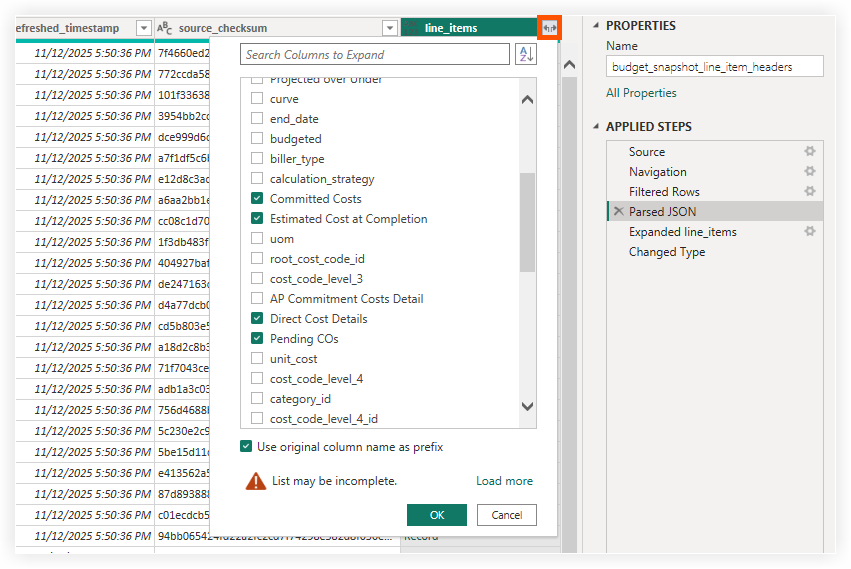
Task: Check the calculation_strategy checkbox
Action: (257, 179)
